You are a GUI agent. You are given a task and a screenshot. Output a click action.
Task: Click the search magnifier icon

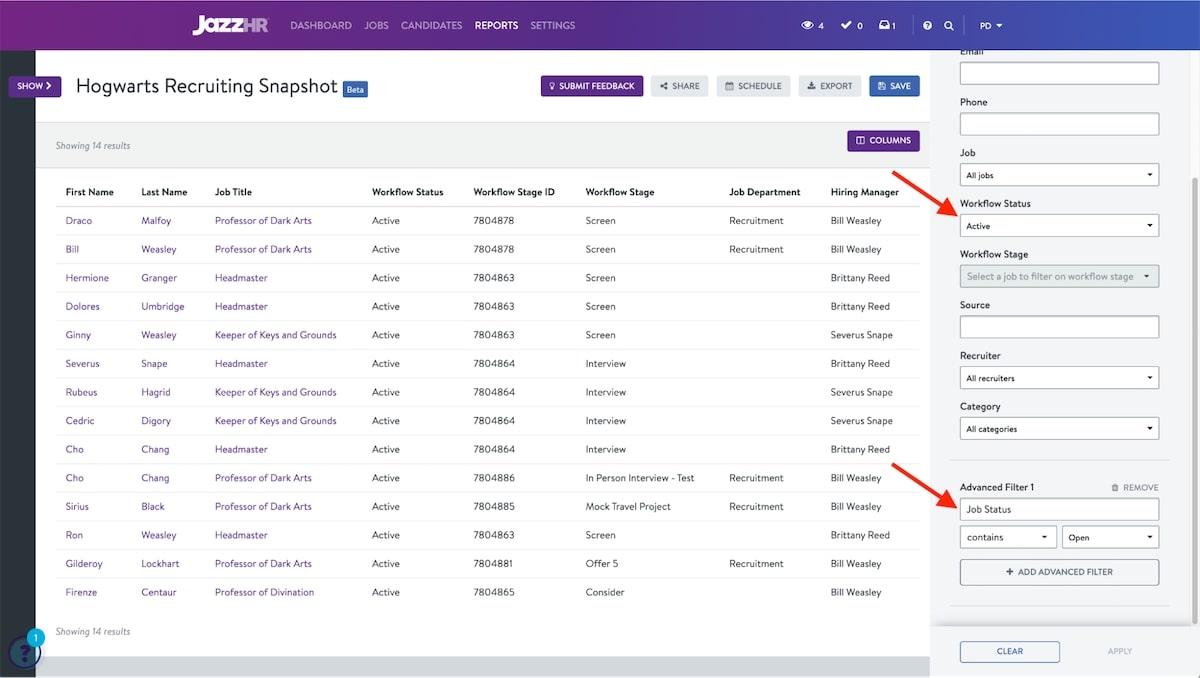pos(948,25)
